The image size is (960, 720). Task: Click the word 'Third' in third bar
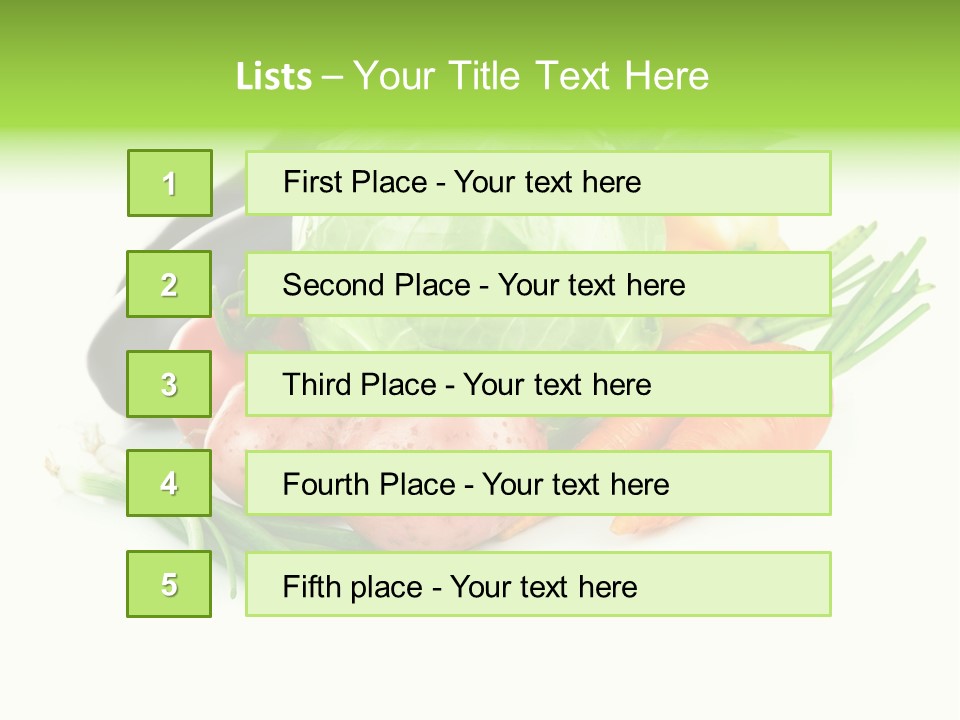pos(316,384)
